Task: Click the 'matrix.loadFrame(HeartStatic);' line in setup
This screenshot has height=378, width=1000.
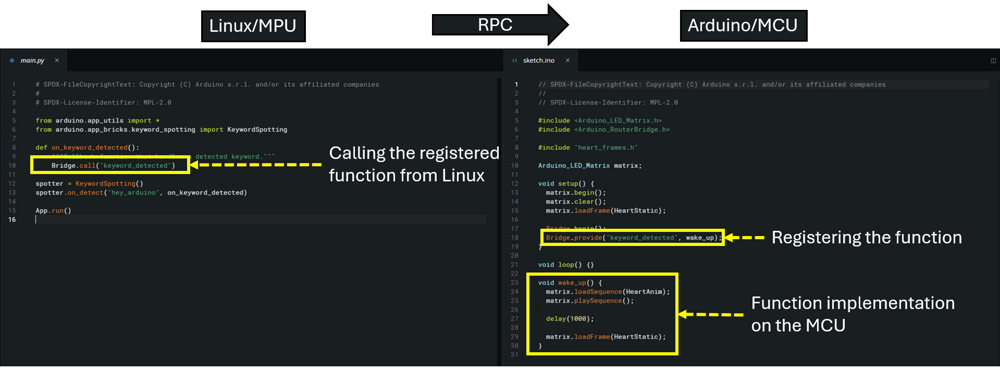Action: (x=606, y=210)
